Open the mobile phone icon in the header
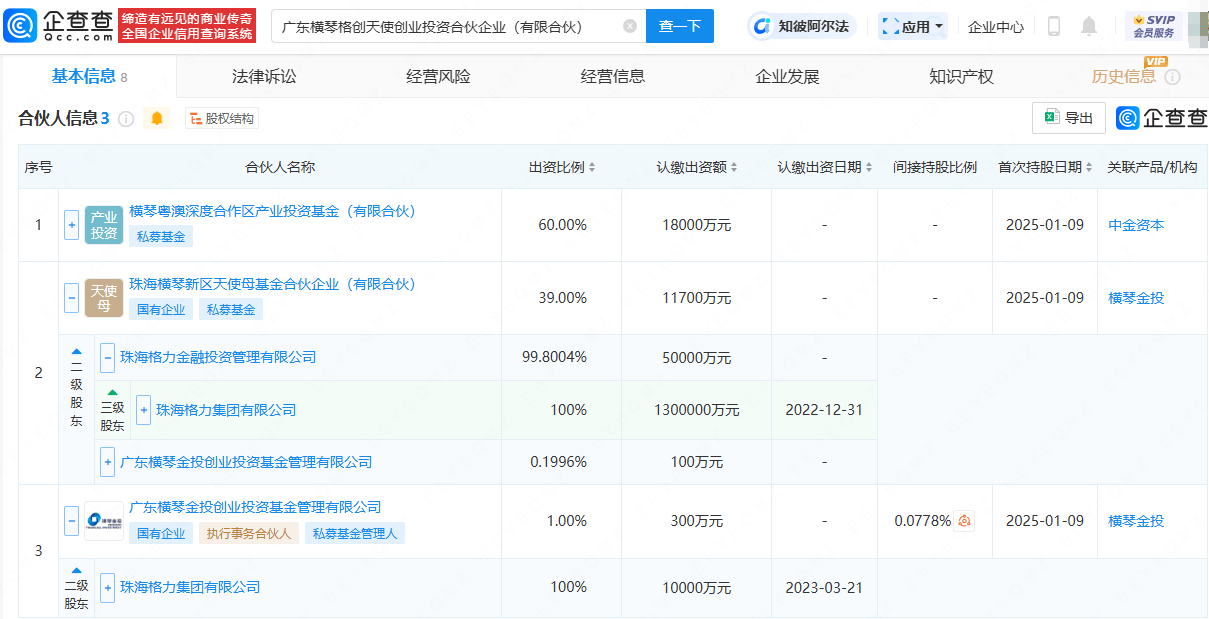The image size is (1209, 619). pos(1054,26)
